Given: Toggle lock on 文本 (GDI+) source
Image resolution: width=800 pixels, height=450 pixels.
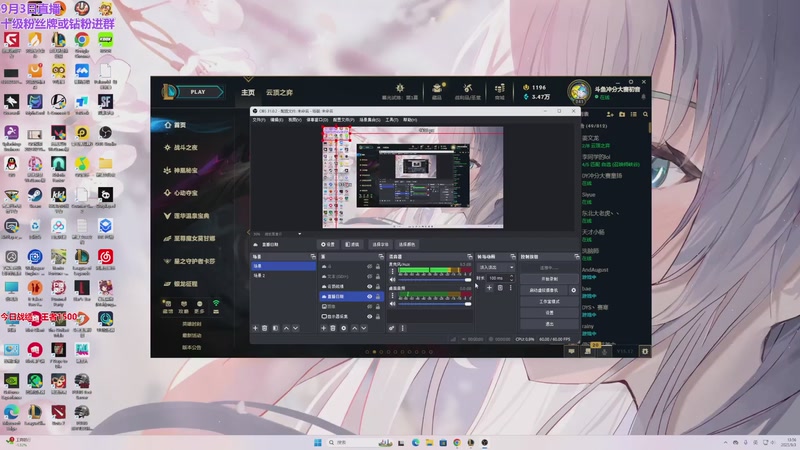Looking at the screenshot, I should [378, 276].
